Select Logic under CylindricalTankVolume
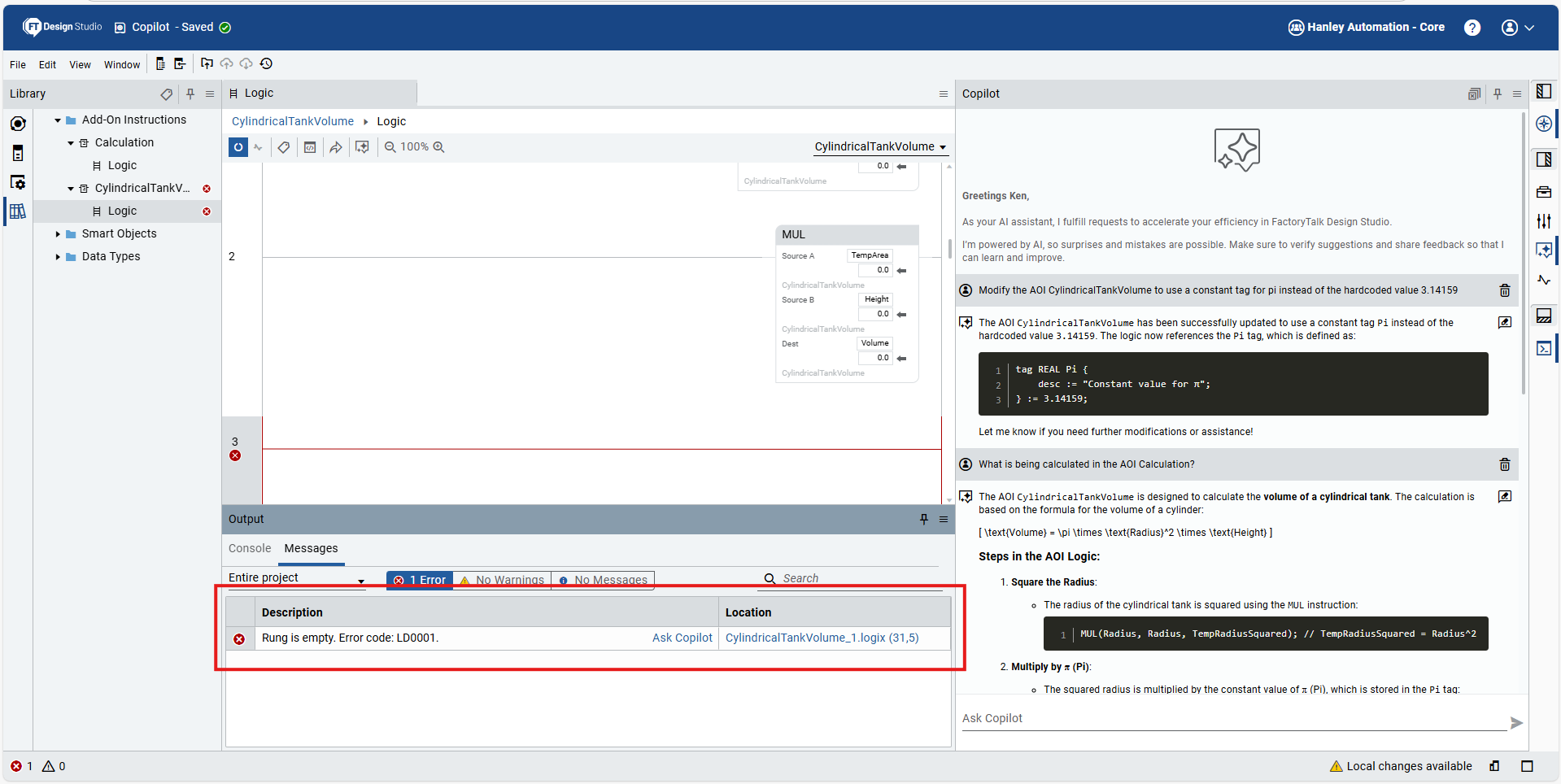1561x784 pixels. coord(122,211)
